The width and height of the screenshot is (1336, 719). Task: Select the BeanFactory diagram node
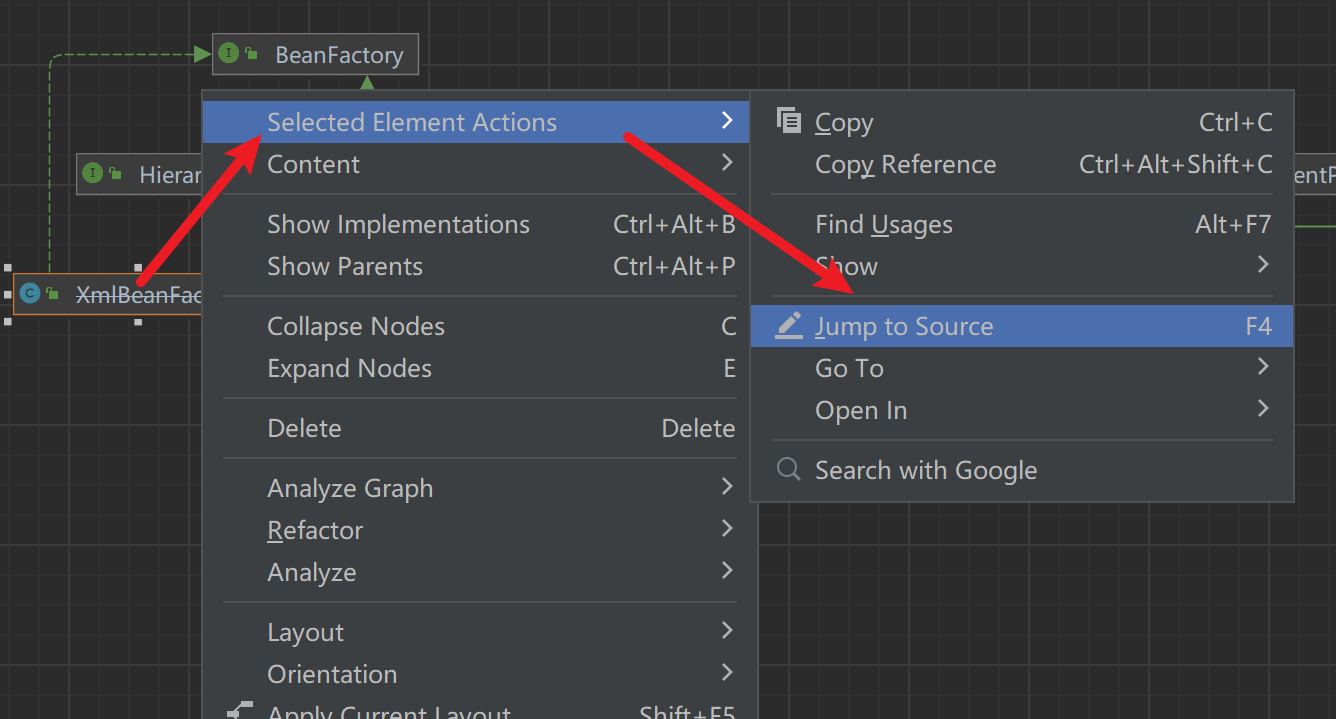tap(338, 55)
